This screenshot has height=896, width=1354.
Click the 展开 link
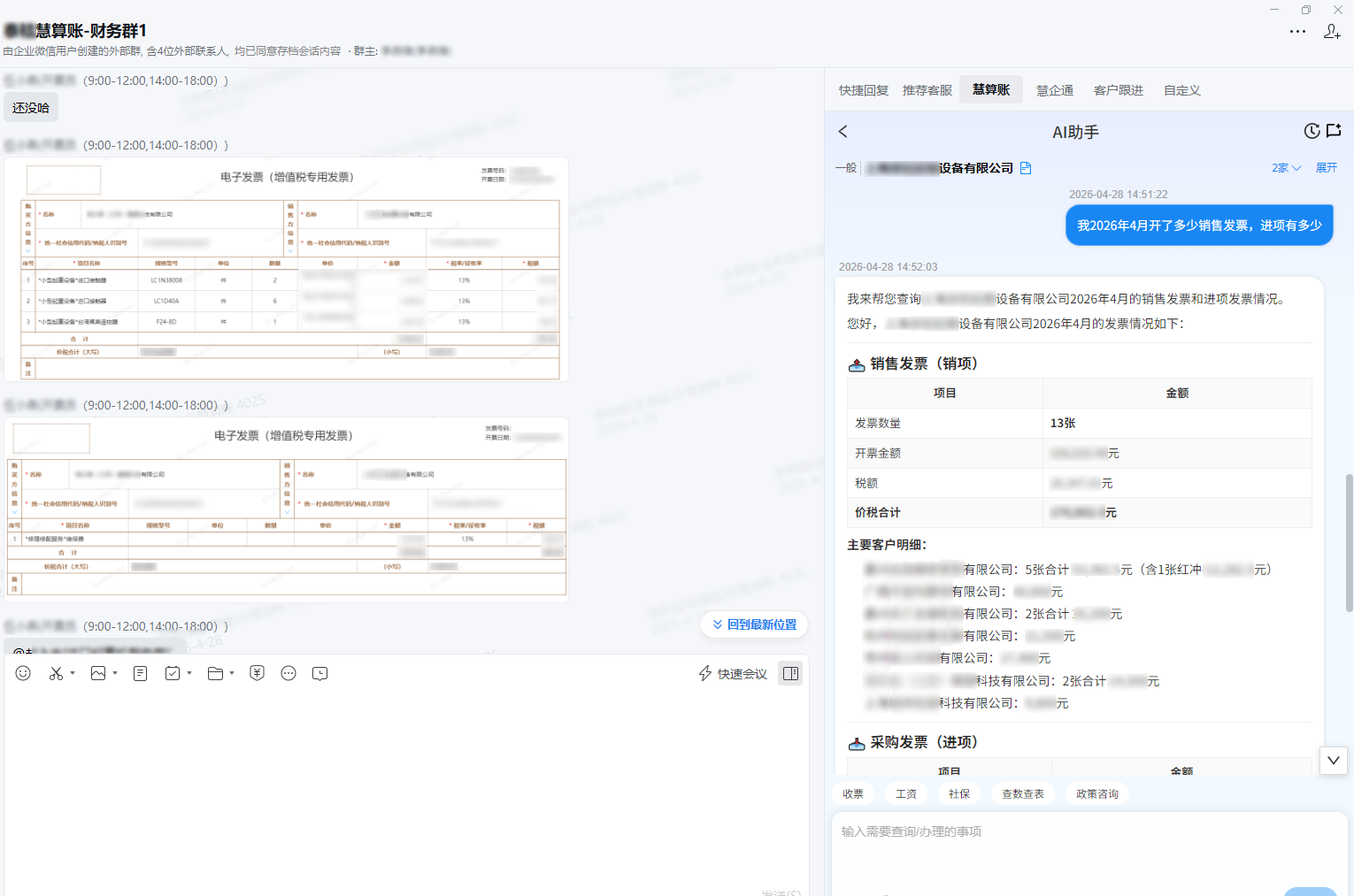pyautogui.click(x=1326, y=168)
